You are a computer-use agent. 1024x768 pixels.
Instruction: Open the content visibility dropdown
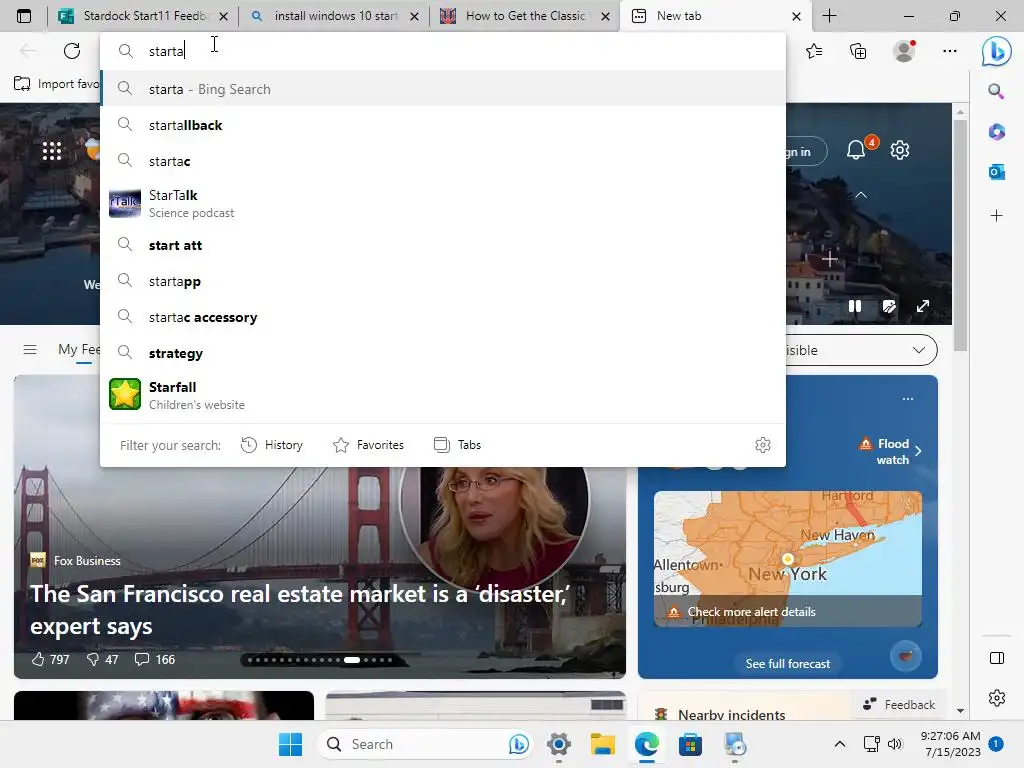click(860, 350)
